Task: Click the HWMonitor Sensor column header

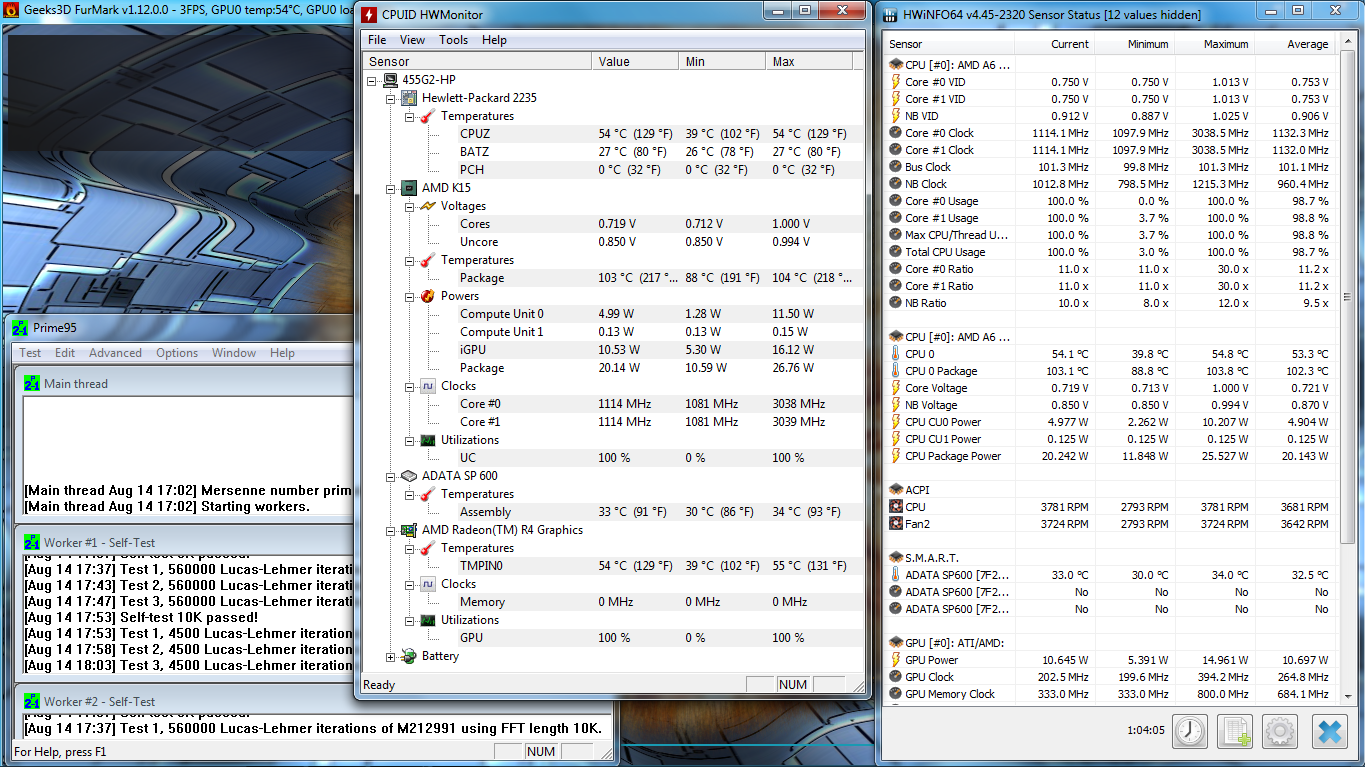Action: tap(478, 61)
